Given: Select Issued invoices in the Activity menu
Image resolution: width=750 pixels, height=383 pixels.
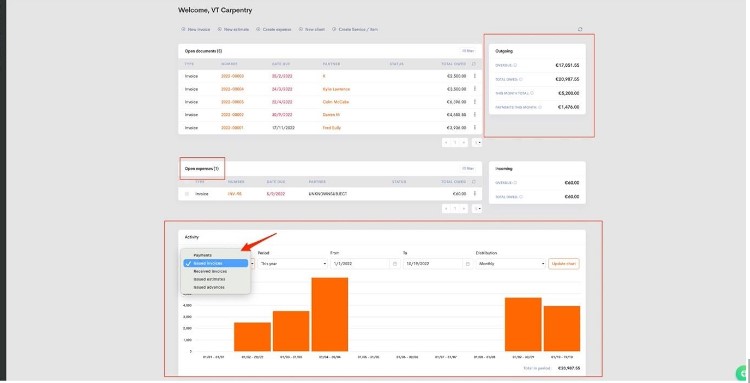Looking at the screenshot, I should (x=216, y=263).
